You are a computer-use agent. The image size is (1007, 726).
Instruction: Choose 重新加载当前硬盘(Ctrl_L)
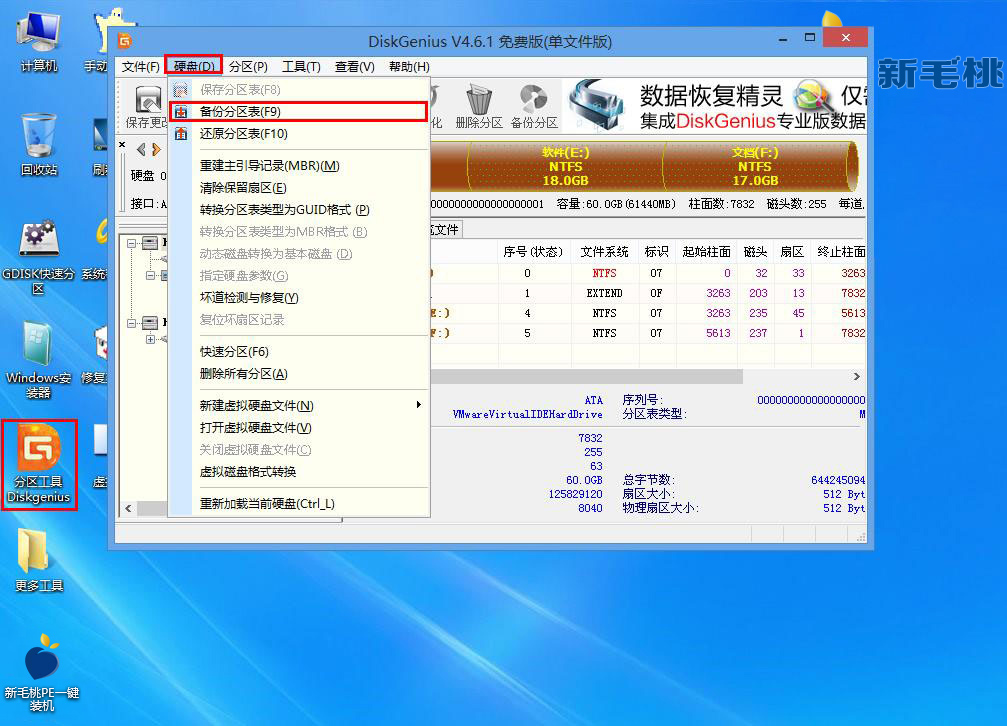point(299,504)
